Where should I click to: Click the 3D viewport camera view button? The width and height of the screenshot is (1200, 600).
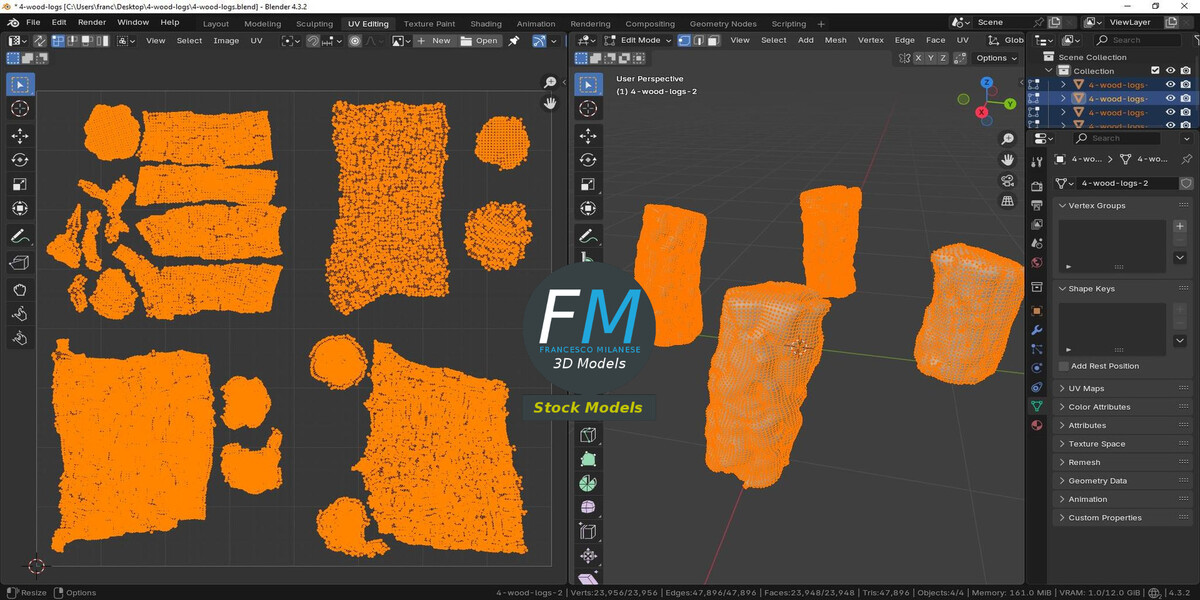click(1008, 180)
